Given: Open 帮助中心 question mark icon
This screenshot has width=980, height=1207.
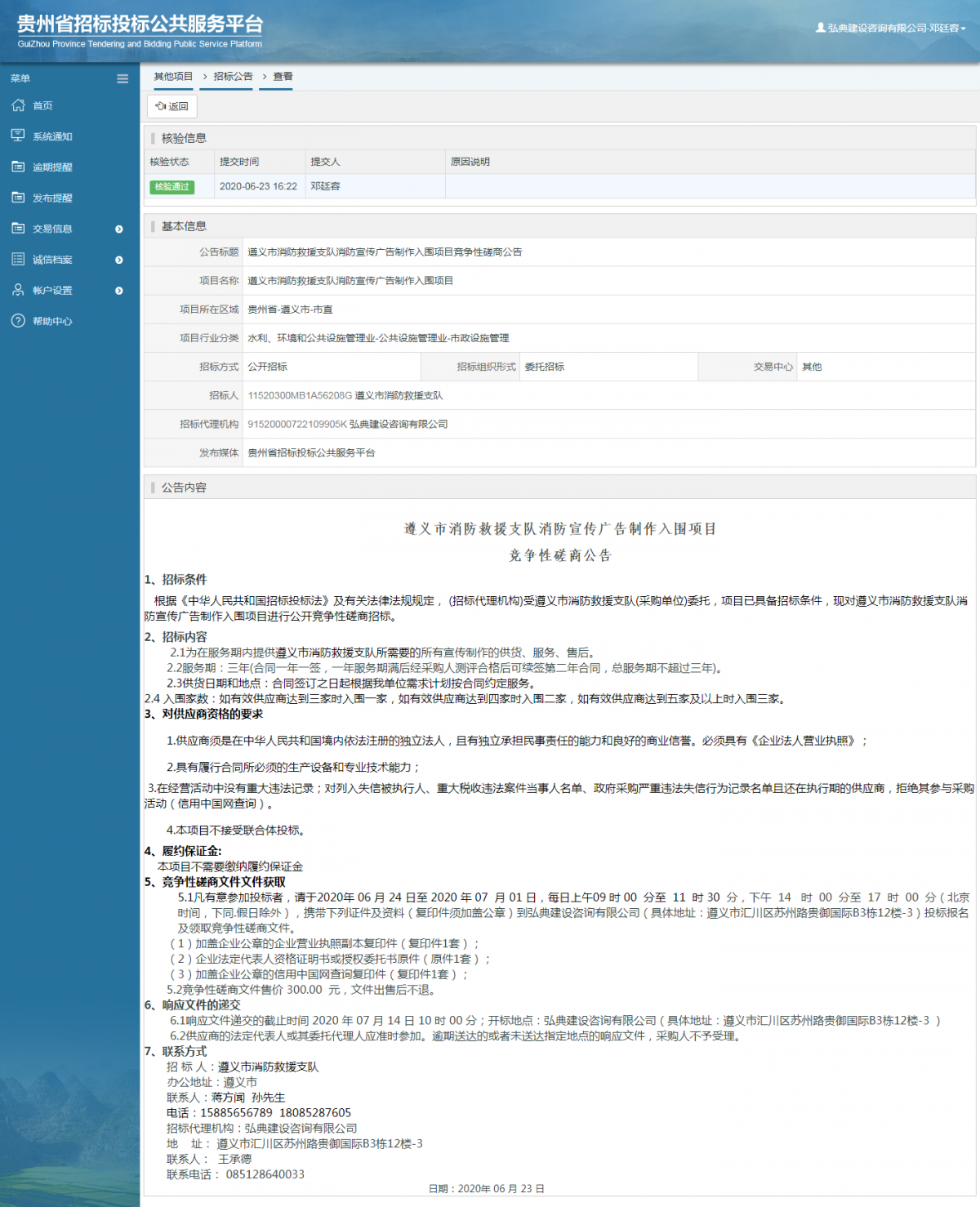Looking at the screenshot, I should (16, 321).
